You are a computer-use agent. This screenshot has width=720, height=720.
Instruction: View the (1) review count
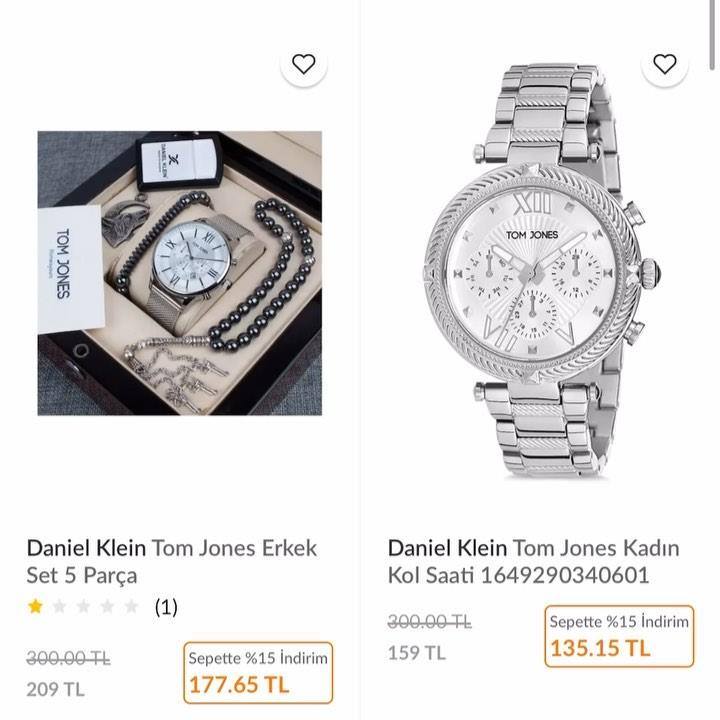point(166,607)
